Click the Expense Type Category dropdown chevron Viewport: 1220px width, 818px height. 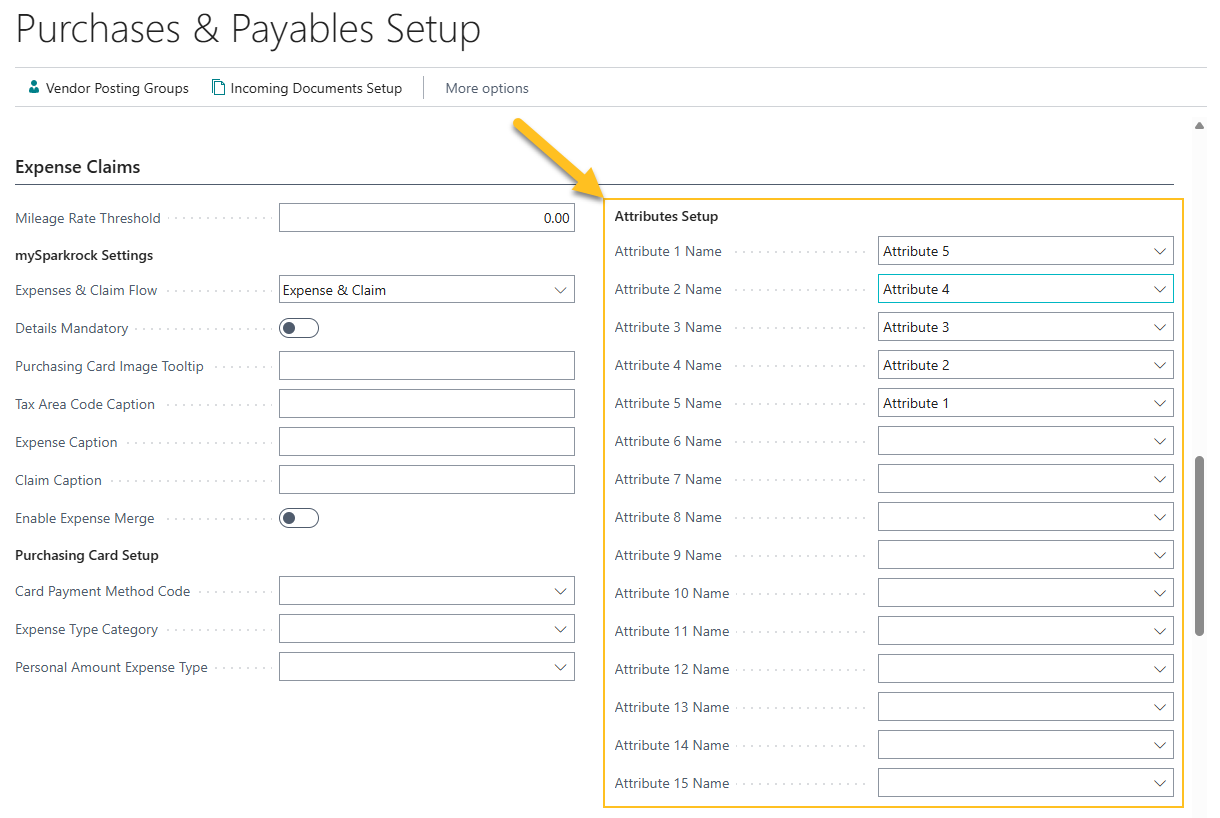pos(561,628)
